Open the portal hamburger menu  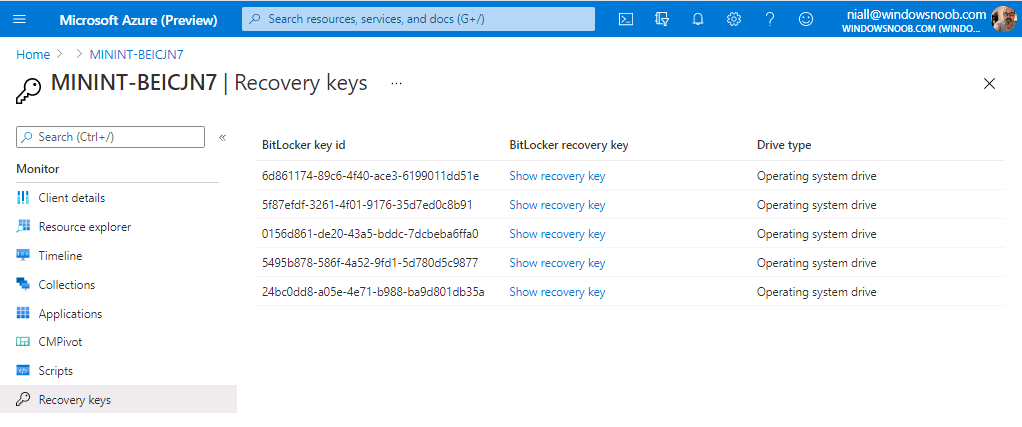click(20, 19)
